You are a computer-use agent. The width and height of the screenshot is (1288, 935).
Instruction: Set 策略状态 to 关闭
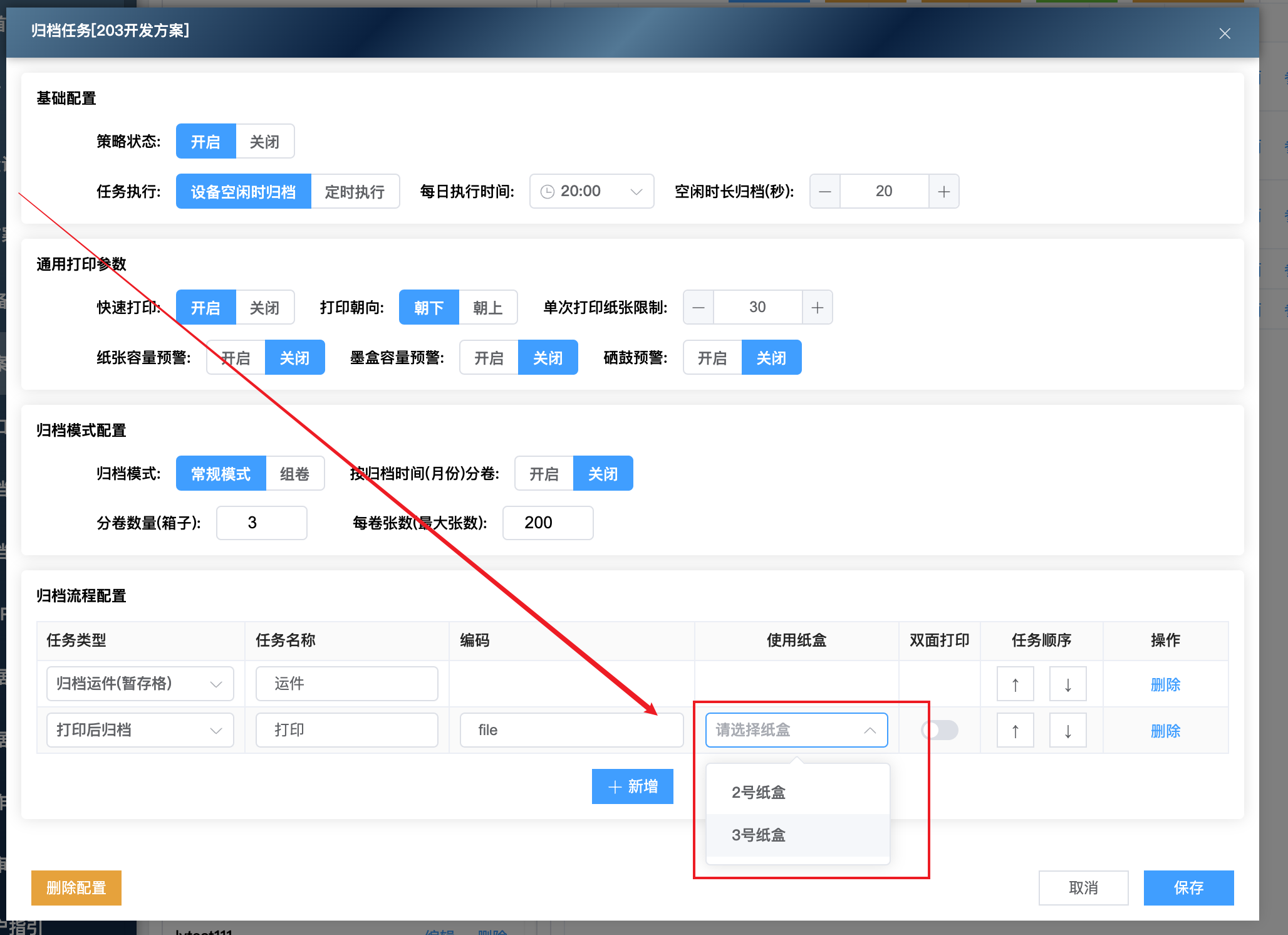[x=264, y=142]
